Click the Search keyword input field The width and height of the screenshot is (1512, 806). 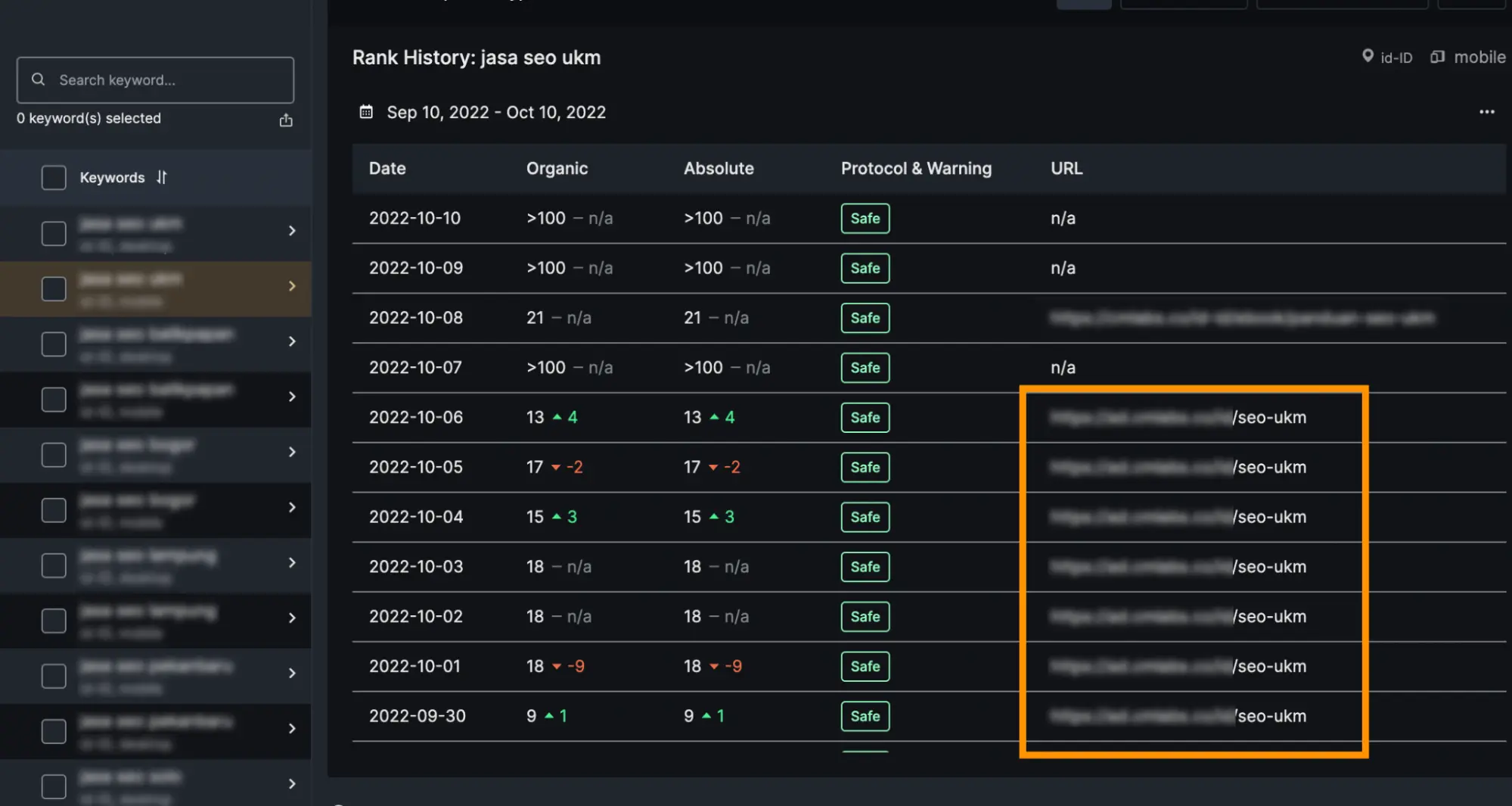coord(155,79)
